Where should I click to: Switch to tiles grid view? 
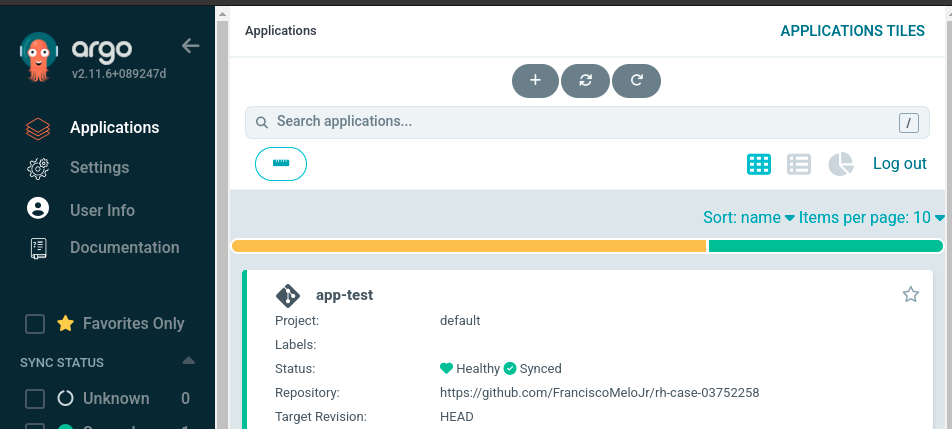tap(759, 164)
